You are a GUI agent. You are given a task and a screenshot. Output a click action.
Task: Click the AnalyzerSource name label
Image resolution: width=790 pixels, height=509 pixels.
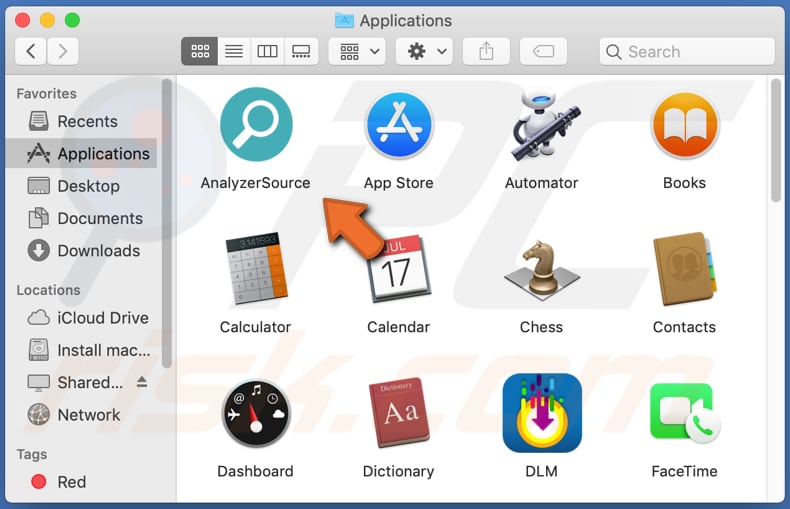pos(255,183)
